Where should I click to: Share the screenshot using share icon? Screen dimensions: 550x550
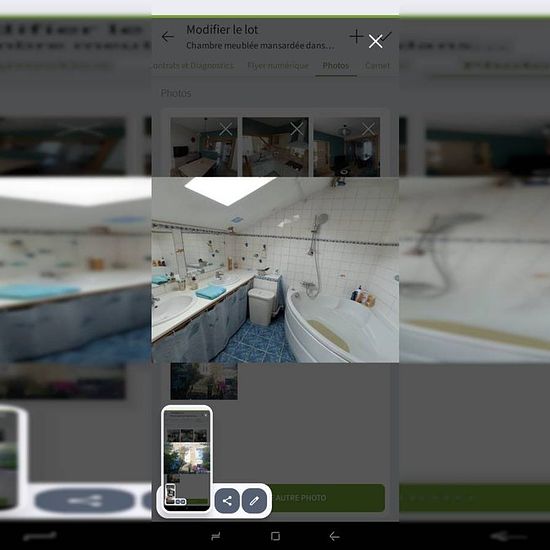tap(227, 501)
